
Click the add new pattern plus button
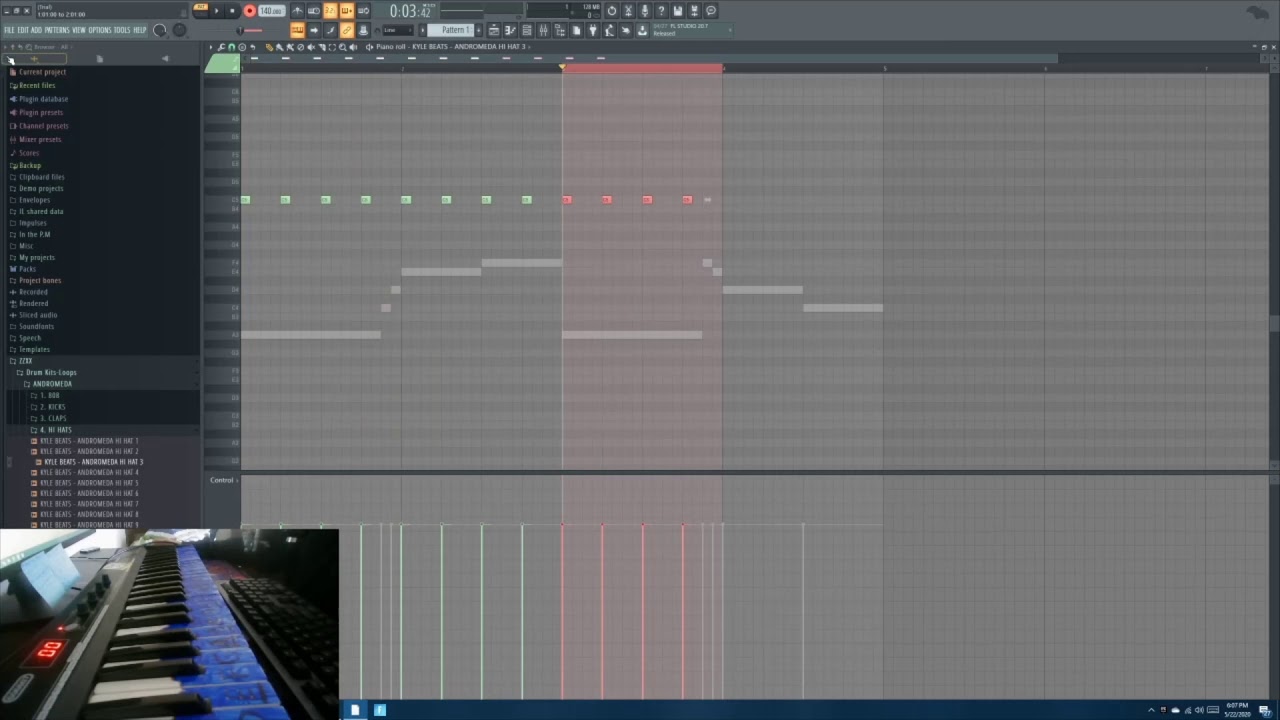(x=479, y=30)
